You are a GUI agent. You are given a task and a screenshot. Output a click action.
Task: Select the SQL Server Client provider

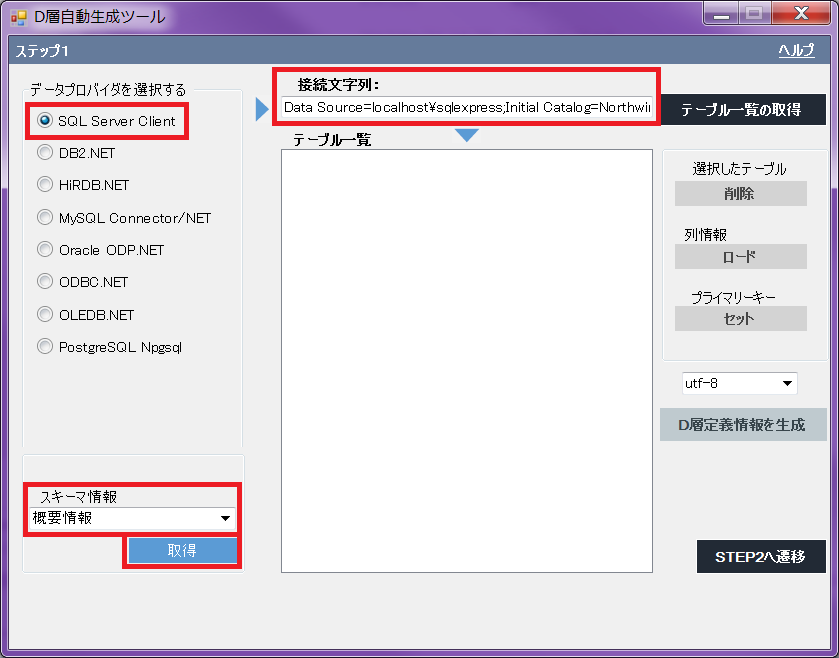(x=45, y=120)
